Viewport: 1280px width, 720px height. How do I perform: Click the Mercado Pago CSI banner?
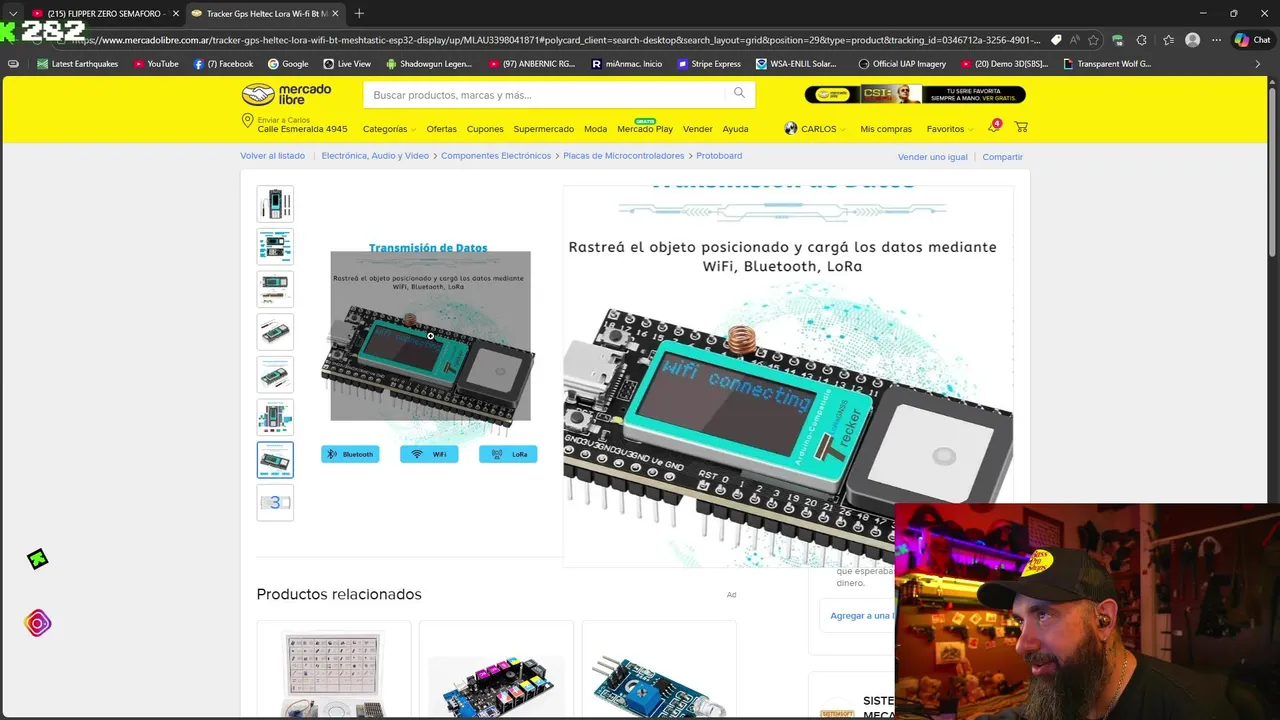coord(915,94)
